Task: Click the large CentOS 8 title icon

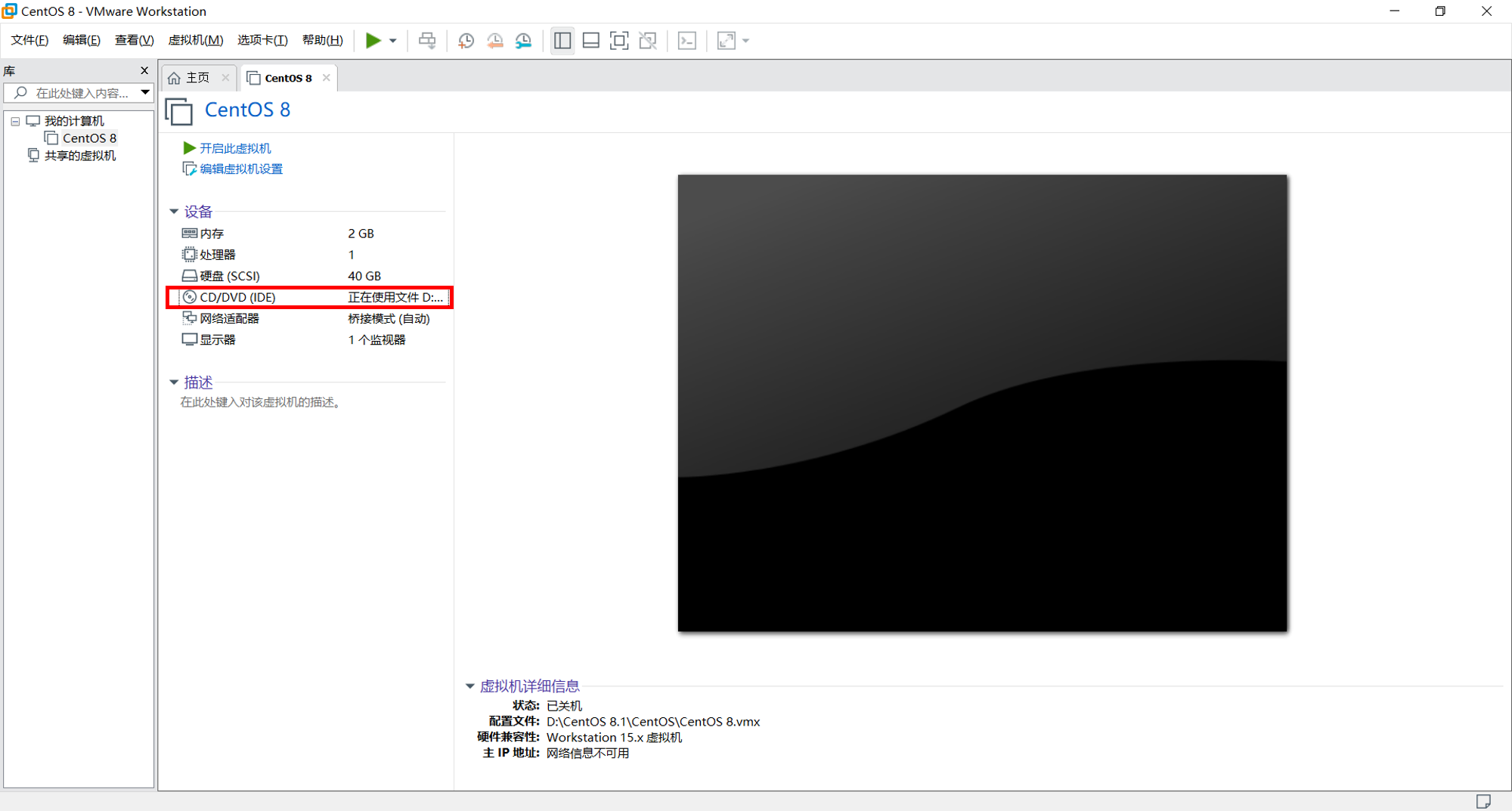Action: pos(179,111)
